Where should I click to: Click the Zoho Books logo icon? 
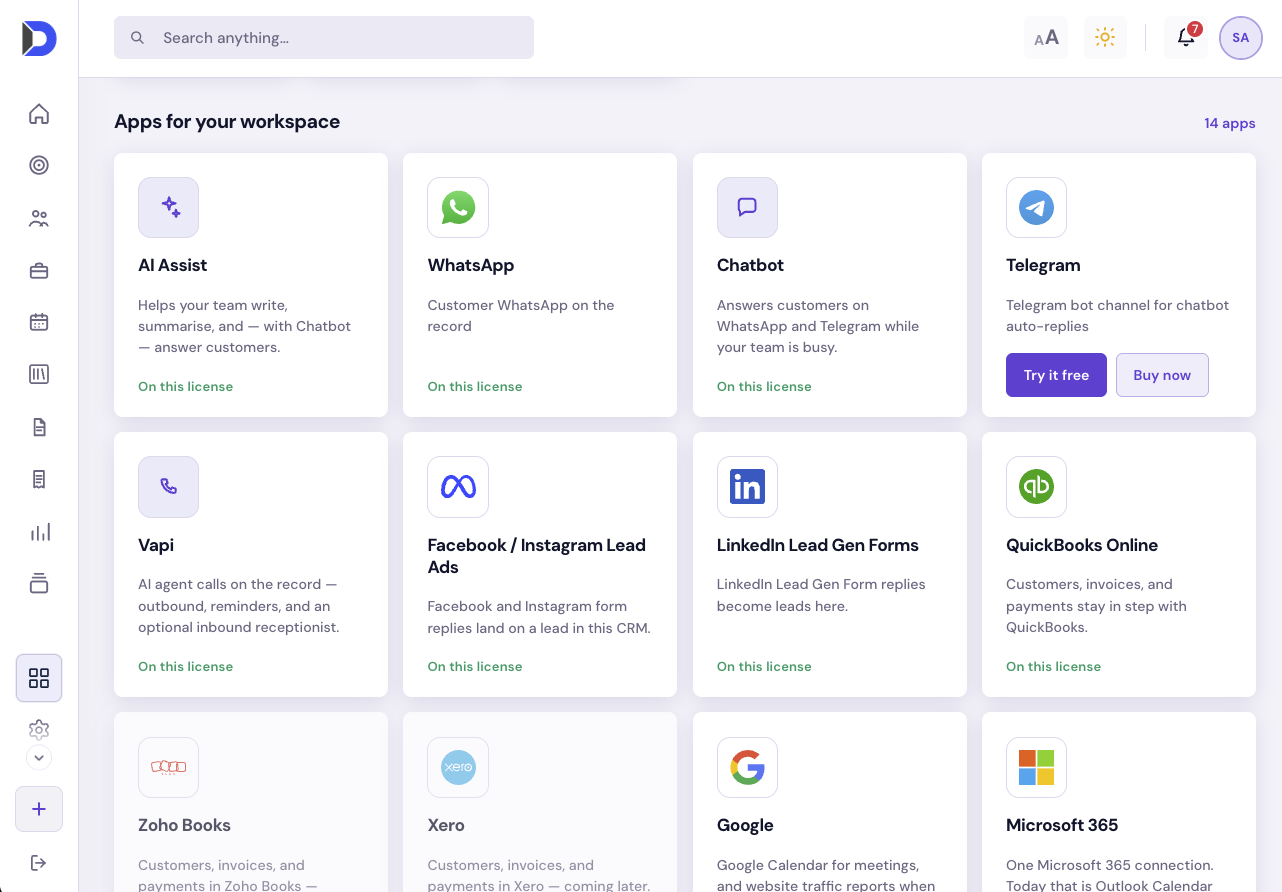[x=169, y=768]
